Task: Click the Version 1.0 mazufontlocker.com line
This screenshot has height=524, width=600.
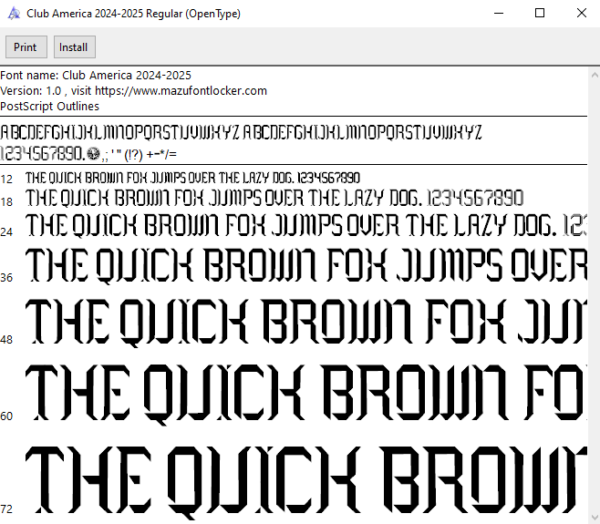Action: click(134, 91)
